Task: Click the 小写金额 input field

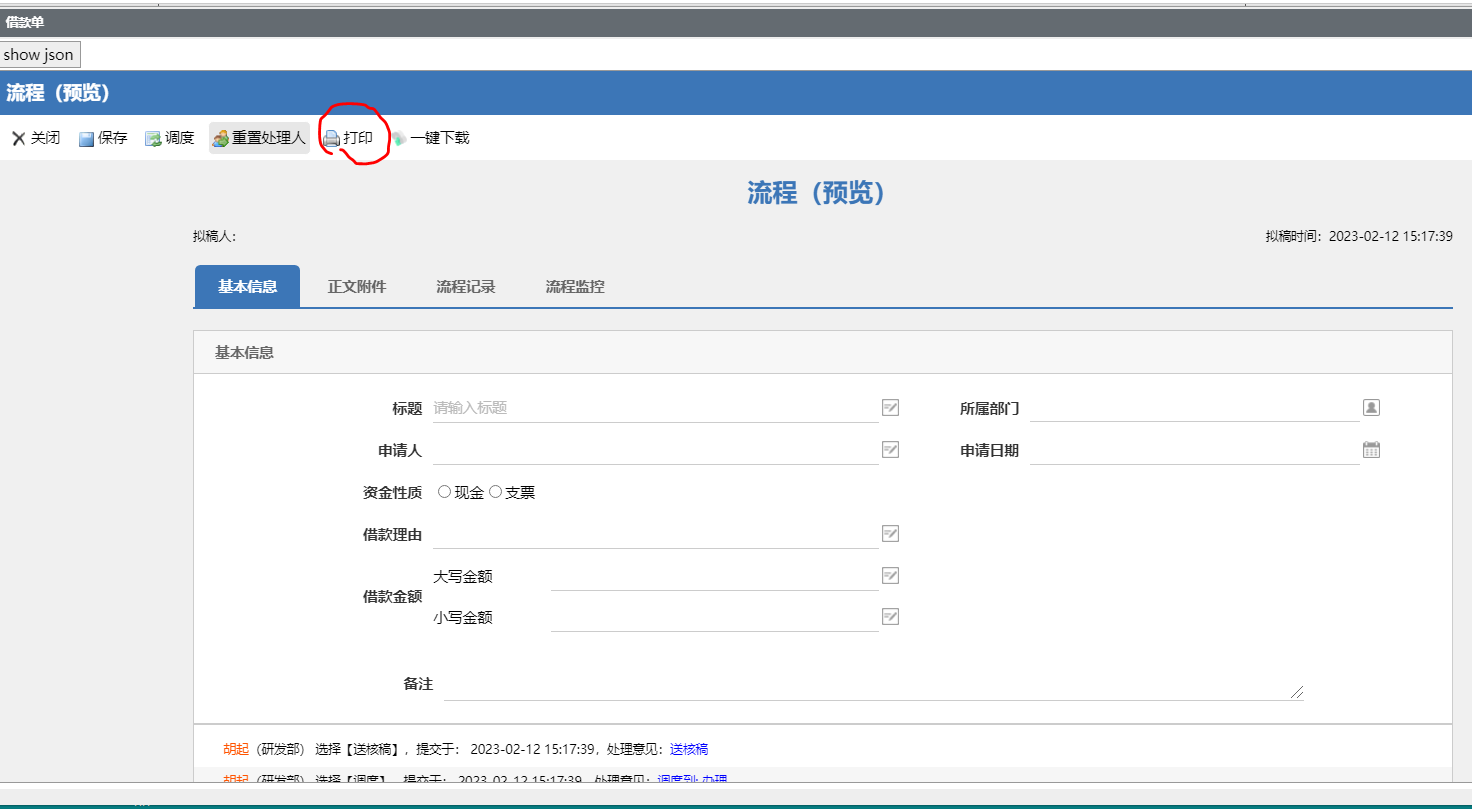Action: pos(715,618)
